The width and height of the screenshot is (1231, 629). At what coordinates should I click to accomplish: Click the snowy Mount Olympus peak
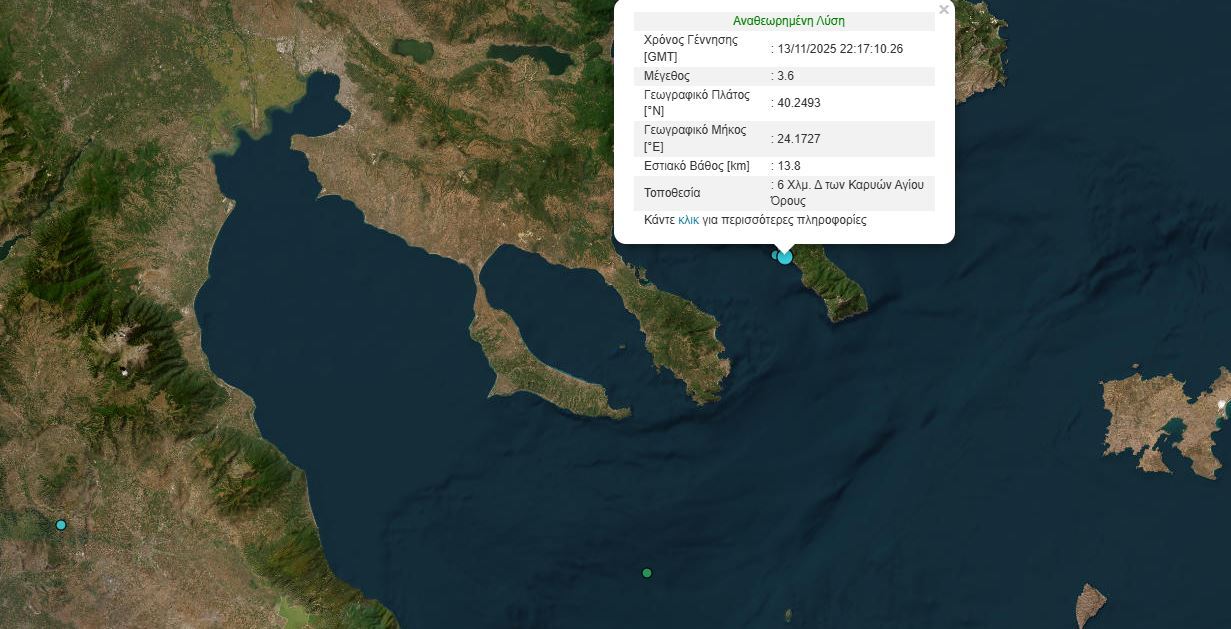pyautogui.click(x=124, y=372)
